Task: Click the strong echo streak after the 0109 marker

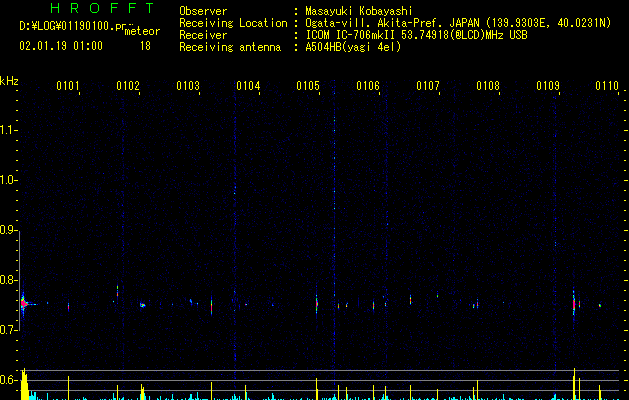Action: (x=574, y=304)
